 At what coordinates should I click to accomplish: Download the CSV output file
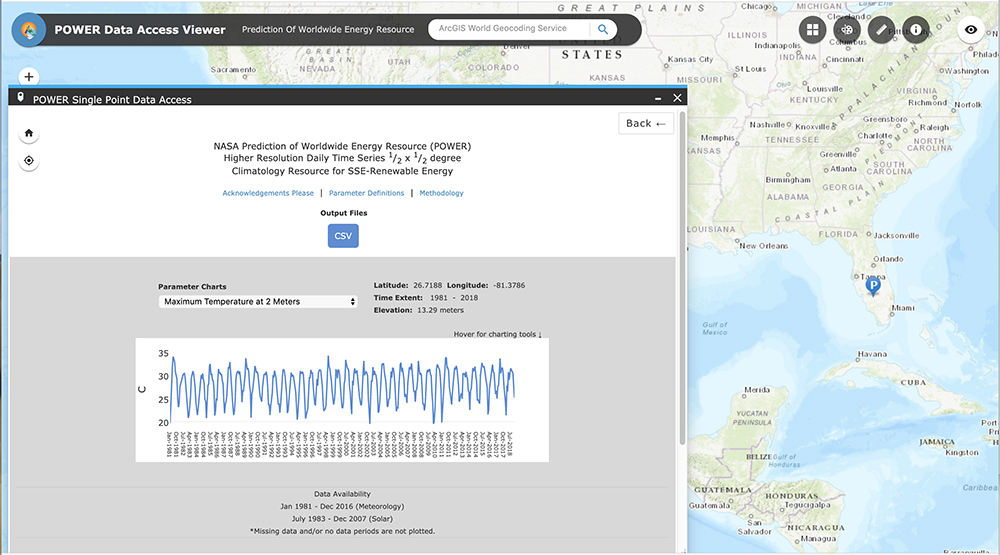pyautogui.click(x=343, y=235)
